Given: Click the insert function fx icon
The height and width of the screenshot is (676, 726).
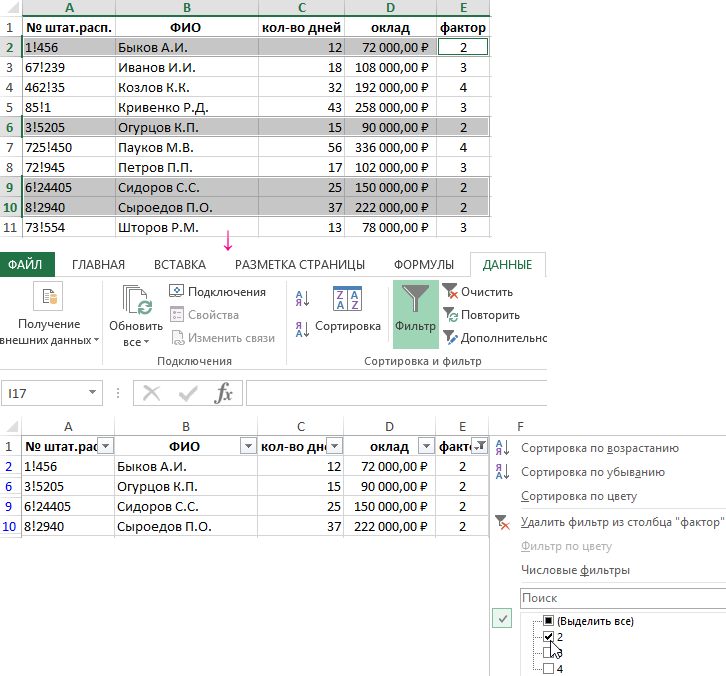Looking at the screenshot, I should [224, 393].
